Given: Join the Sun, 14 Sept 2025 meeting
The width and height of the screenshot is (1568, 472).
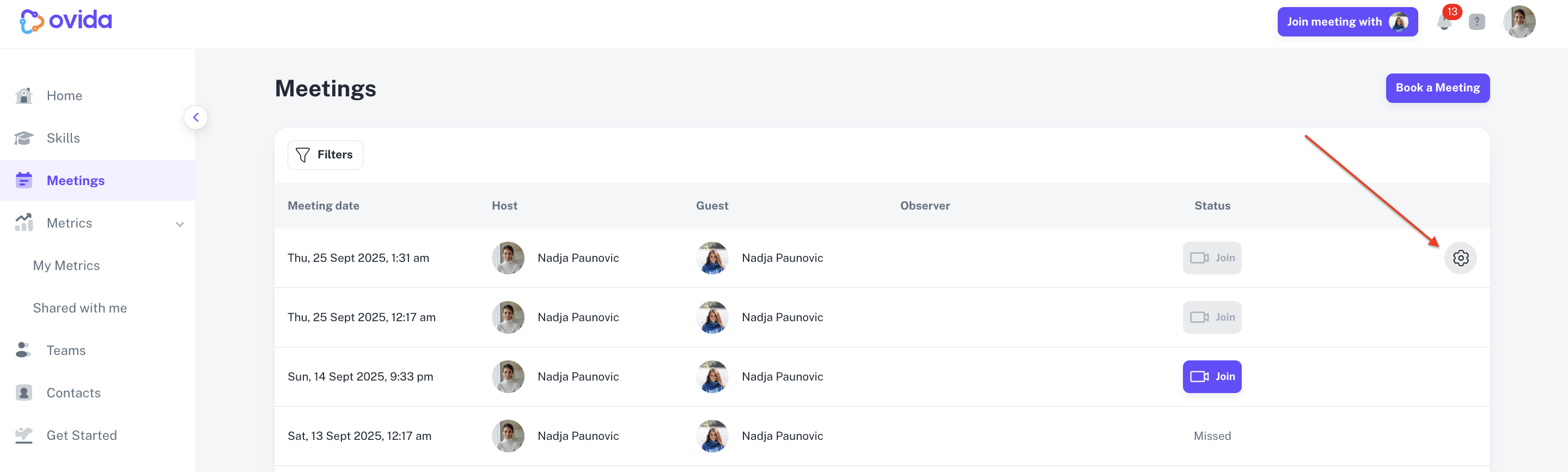Looking at the screenshot, I should pos(1211,377).
